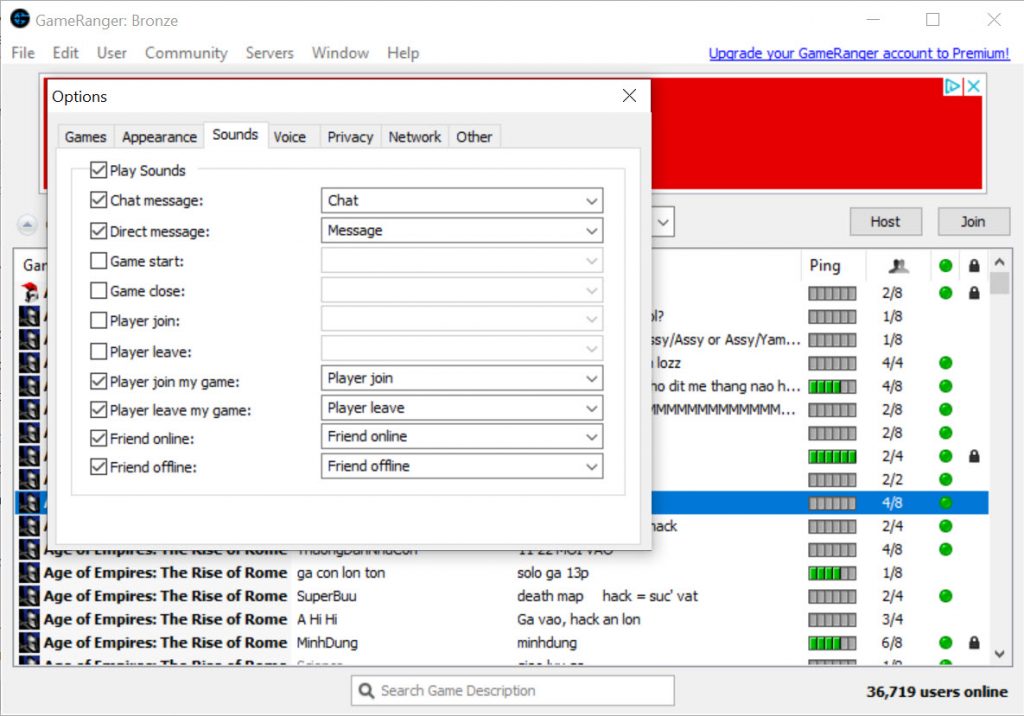Select the SuperBuu death map game row

502,596
